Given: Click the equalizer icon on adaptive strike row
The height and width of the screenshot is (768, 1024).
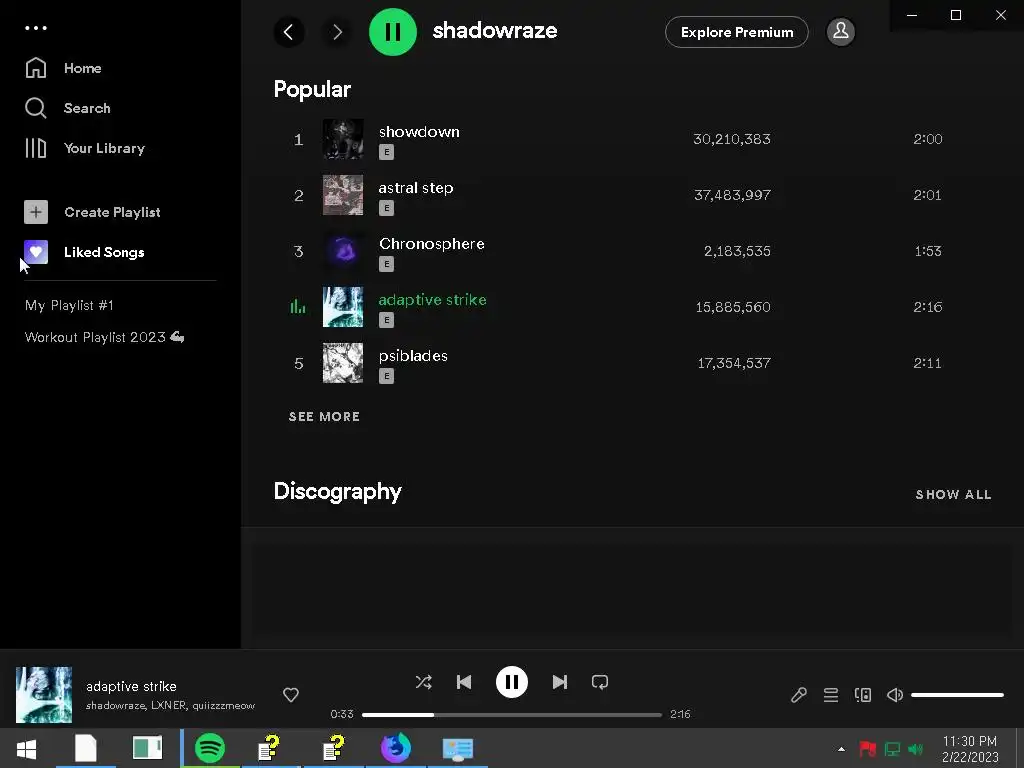Looking at the screenshot, I should click(298, 306).
